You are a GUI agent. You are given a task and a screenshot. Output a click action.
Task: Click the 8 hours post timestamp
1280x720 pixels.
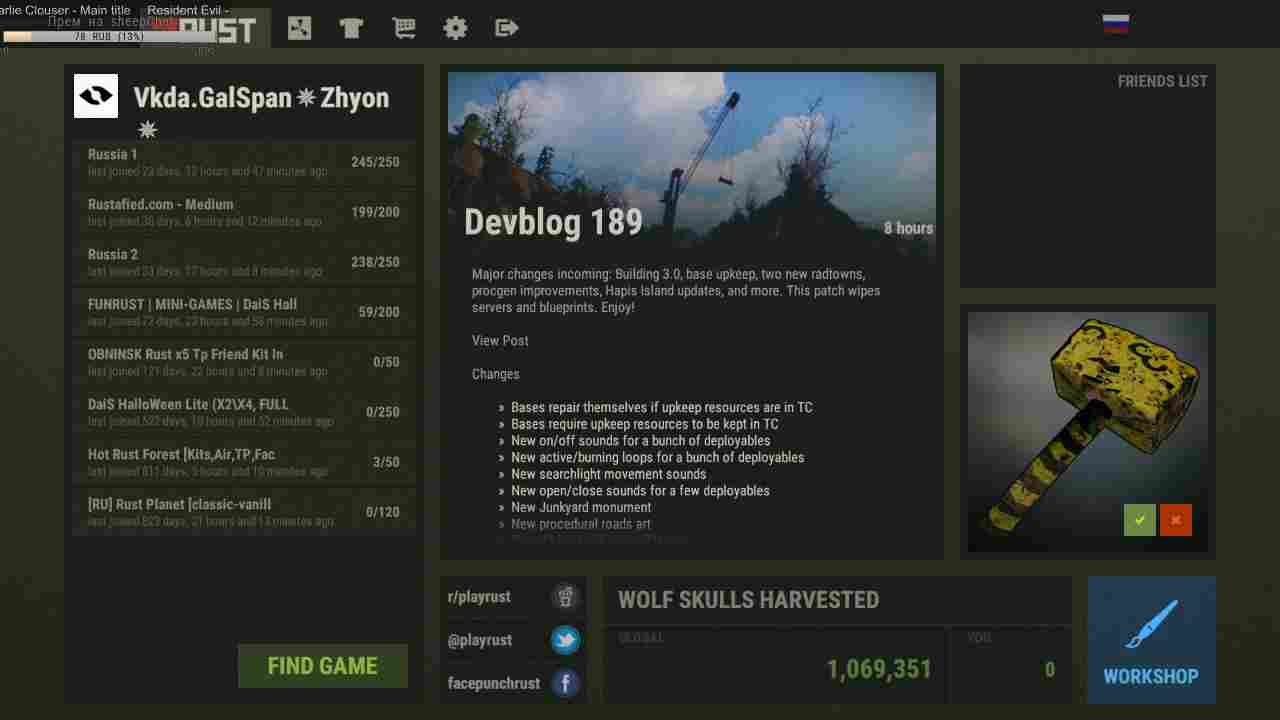[908, 228]
